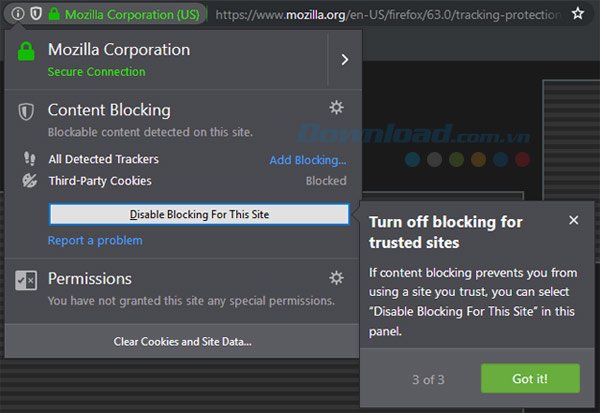Viewport: 600px width, 413px height.
Task: Click the green padlock in address bar
Action: (56, 14)
